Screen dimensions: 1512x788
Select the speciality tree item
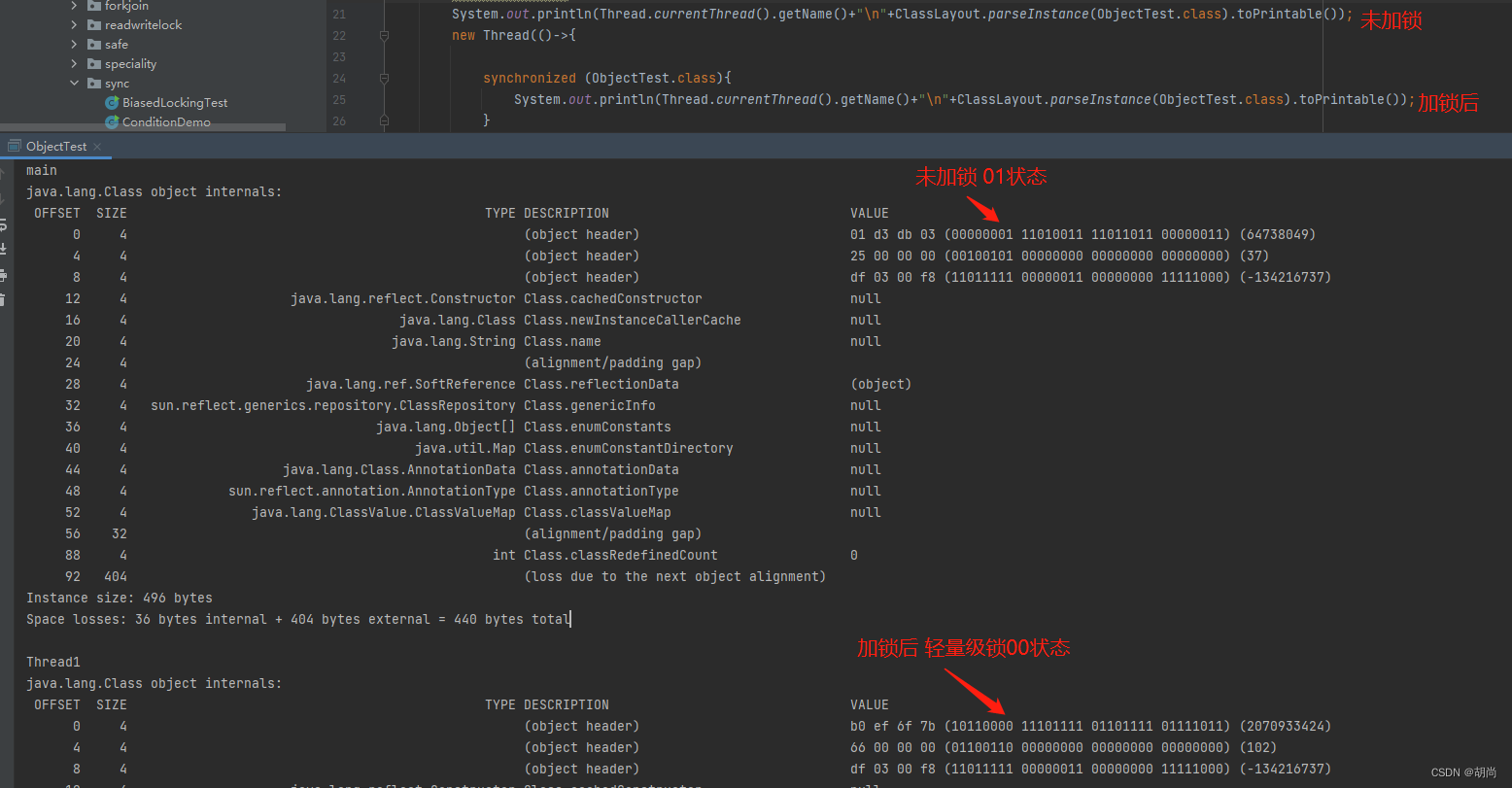coord(130,63)
